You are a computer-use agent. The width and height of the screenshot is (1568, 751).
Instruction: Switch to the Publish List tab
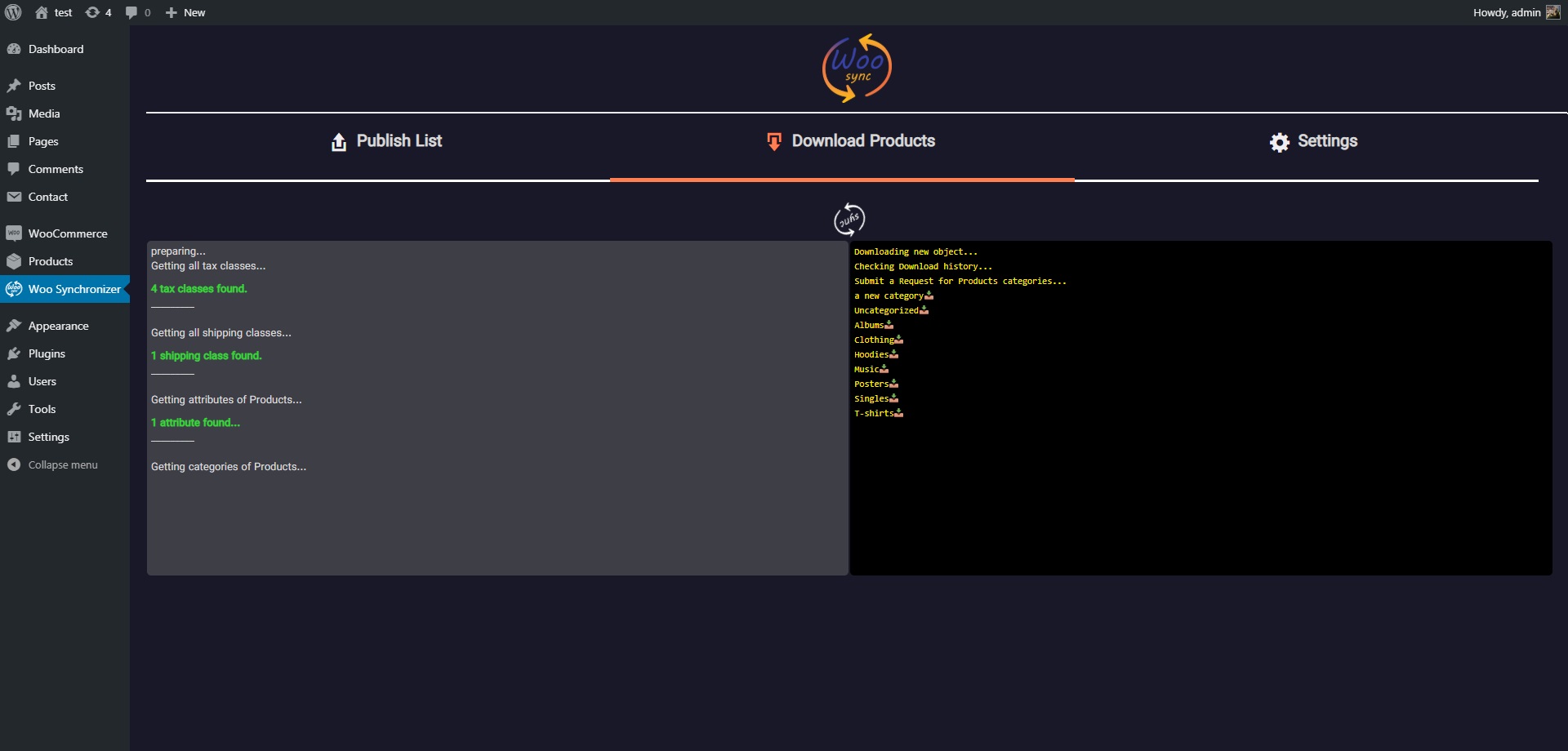[386, 141]
